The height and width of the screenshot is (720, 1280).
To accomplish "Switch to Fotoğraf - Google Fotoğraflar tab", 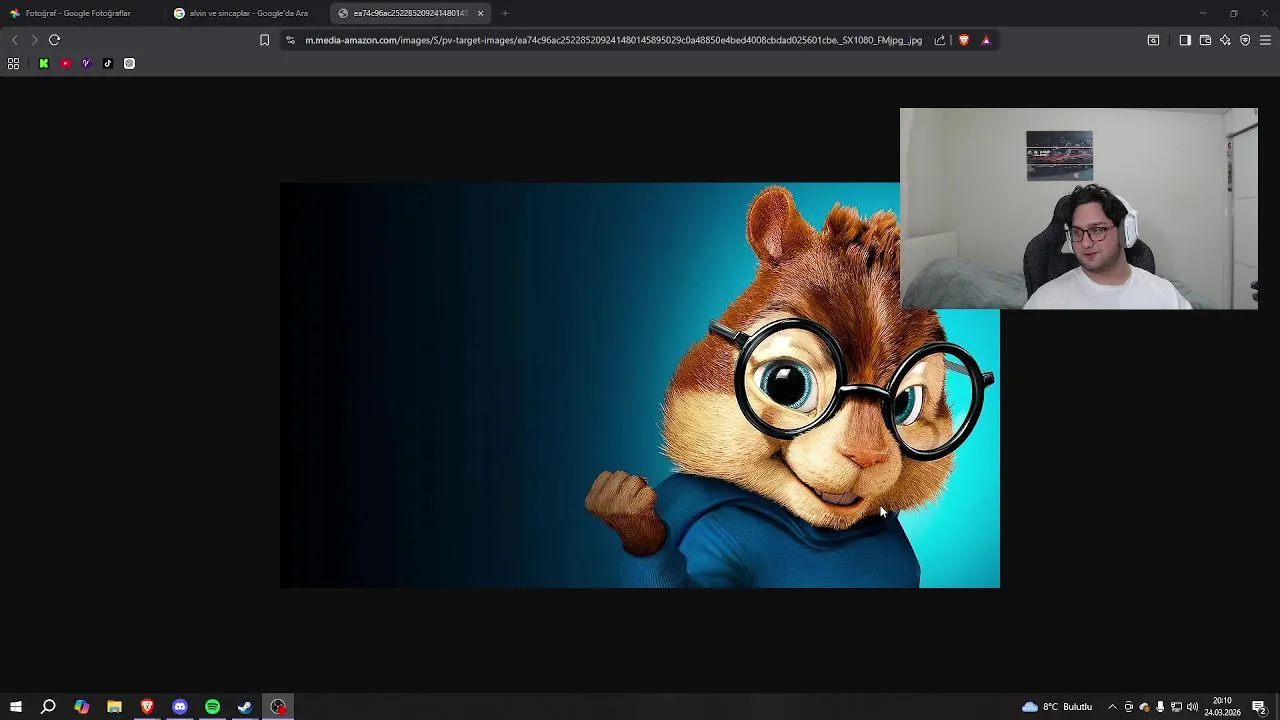I will [80, 13].
